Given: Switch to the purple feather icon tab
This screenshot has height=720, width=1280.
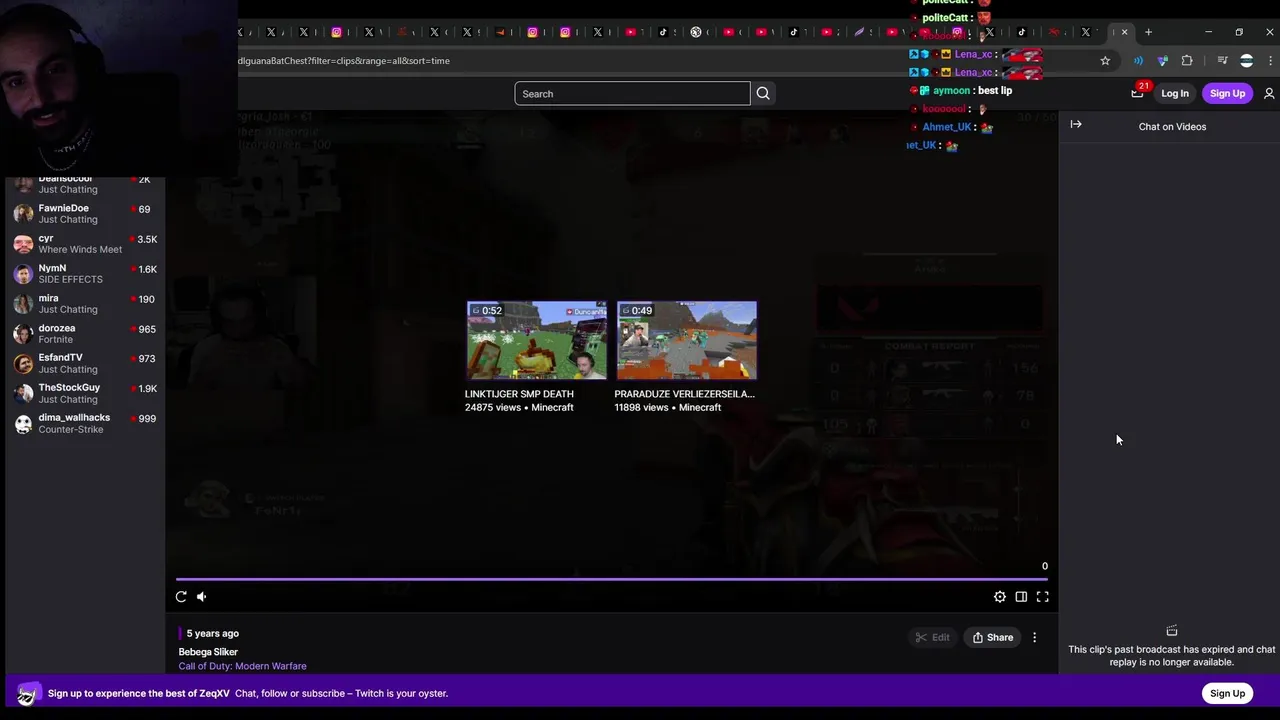Looking at the screenshot, I should pos(859,32).
